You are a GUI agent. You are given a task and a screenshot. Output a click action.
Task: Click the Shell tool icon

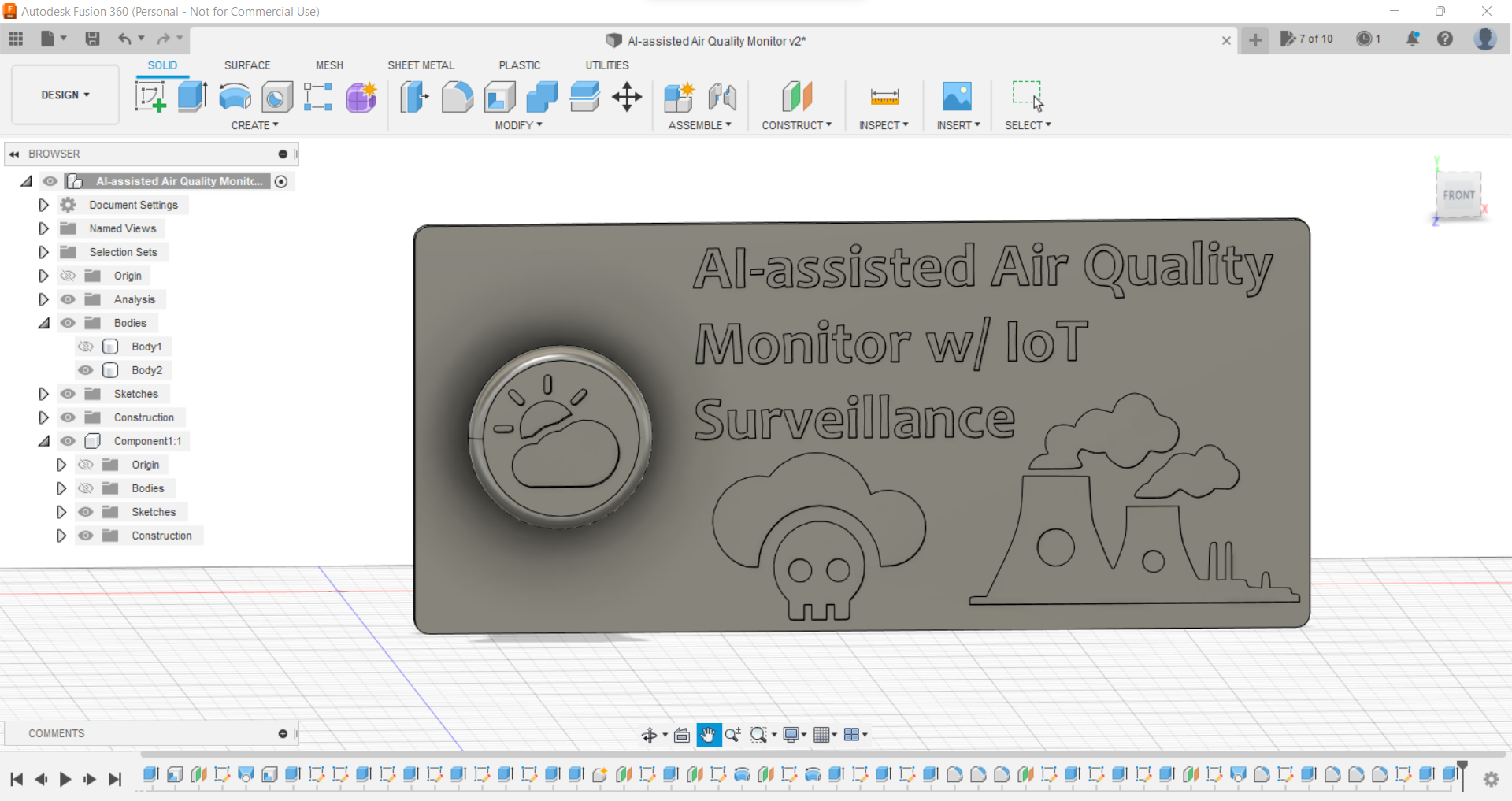[x=500, y=97]
